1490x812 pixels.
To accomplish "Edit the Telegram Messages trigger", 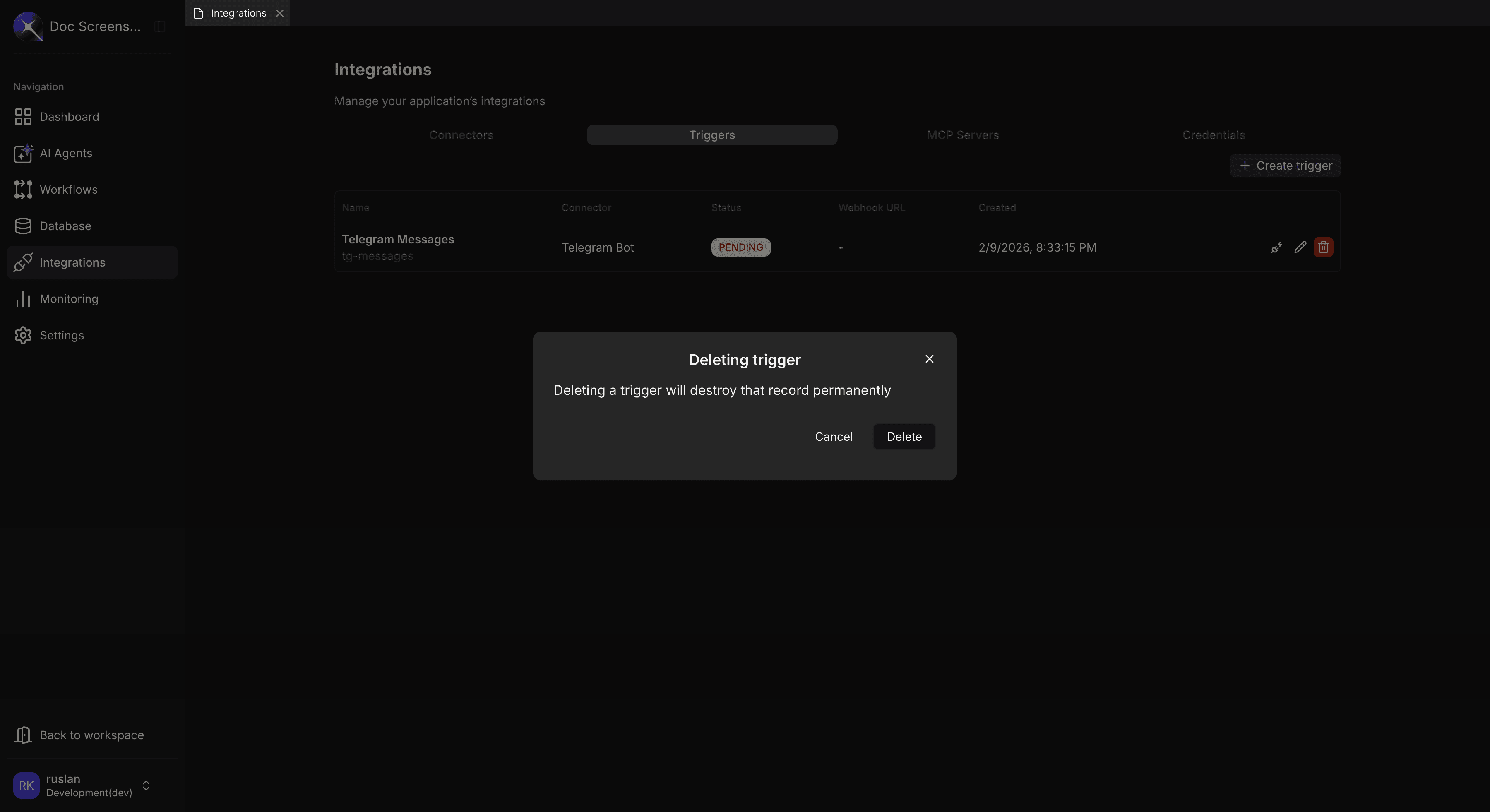I will point(1300,247).
